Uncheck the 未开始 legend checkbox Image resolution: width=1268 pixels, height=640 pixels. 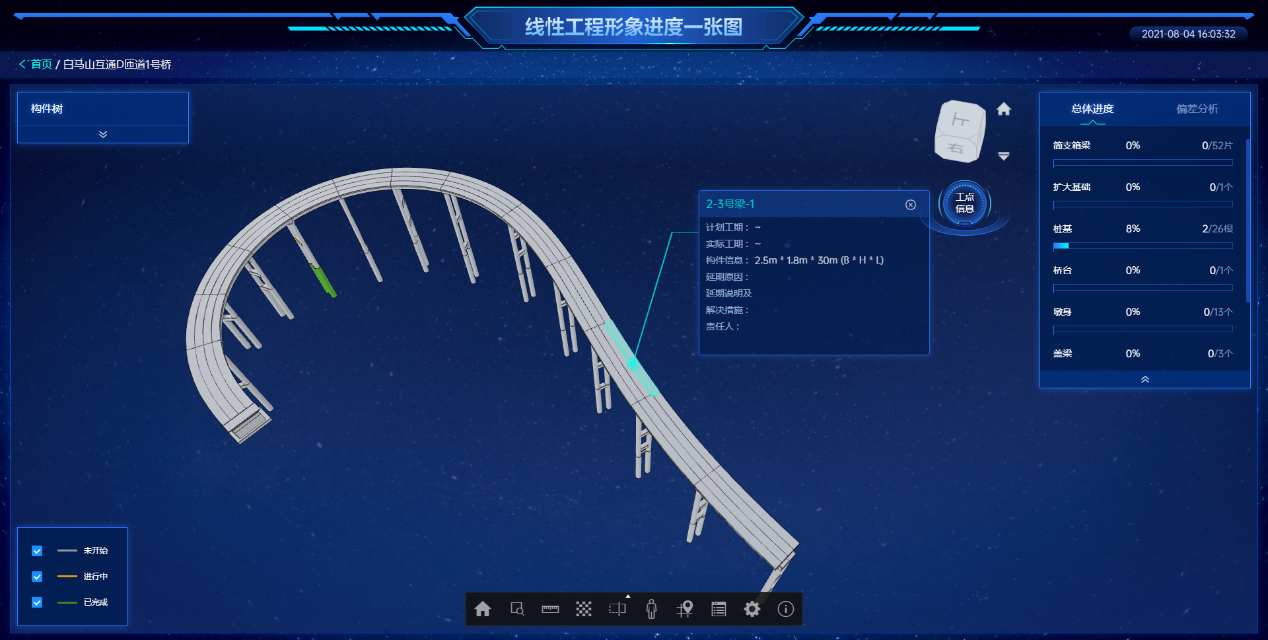(37, 551)
